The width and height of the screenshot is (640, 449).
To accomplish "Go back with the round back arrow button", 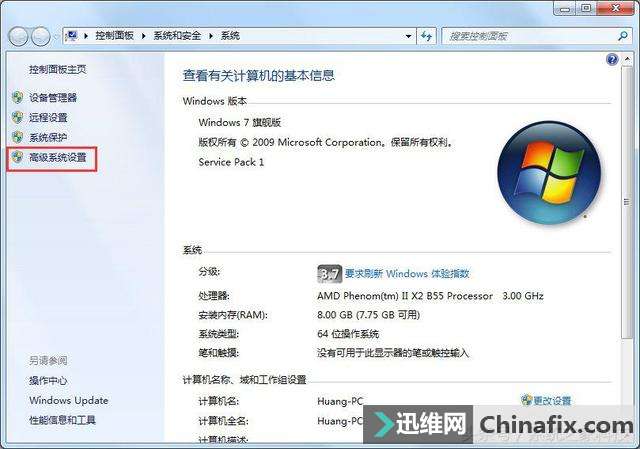I will [18, 37].
